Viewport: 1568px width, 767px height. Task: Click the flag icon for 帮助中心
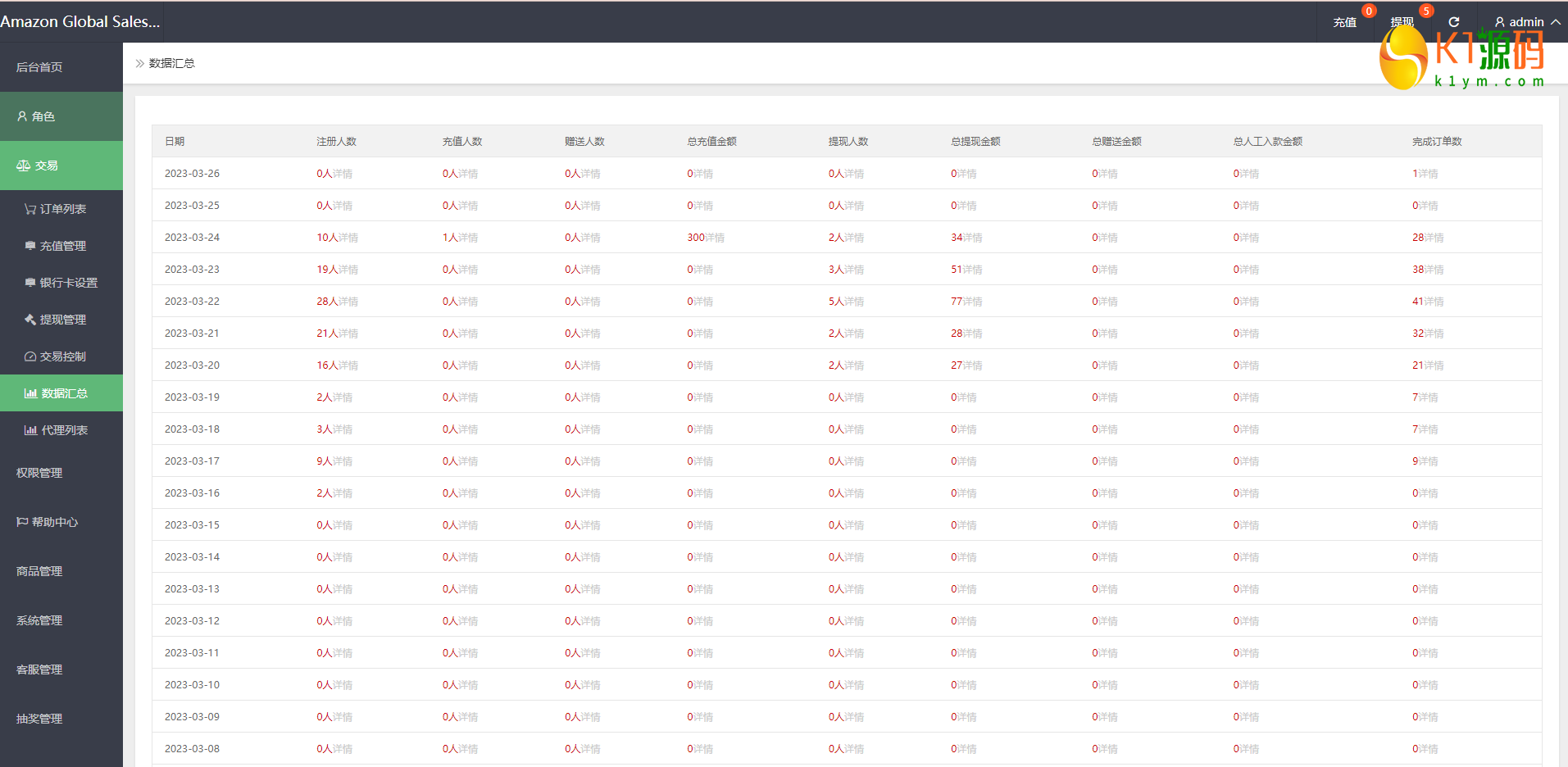(x=22, y=522)
